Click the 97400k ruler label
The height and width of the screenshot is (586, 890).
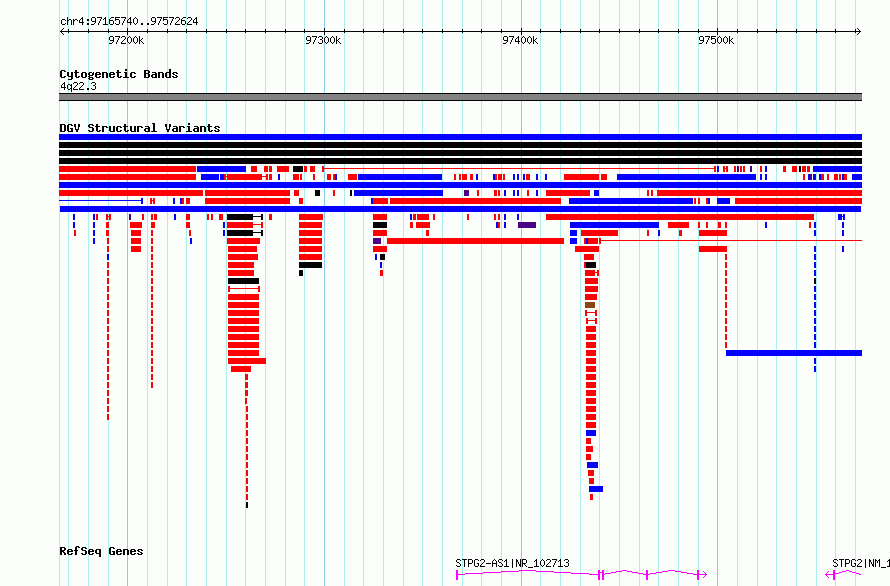point(520,40)
